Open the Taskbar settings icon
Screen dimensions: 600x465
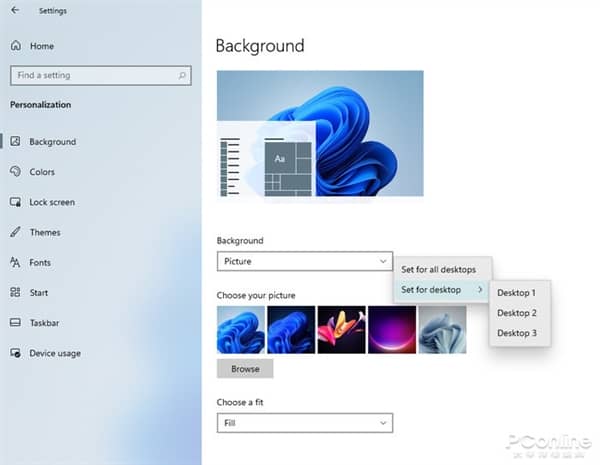point(15,323)
